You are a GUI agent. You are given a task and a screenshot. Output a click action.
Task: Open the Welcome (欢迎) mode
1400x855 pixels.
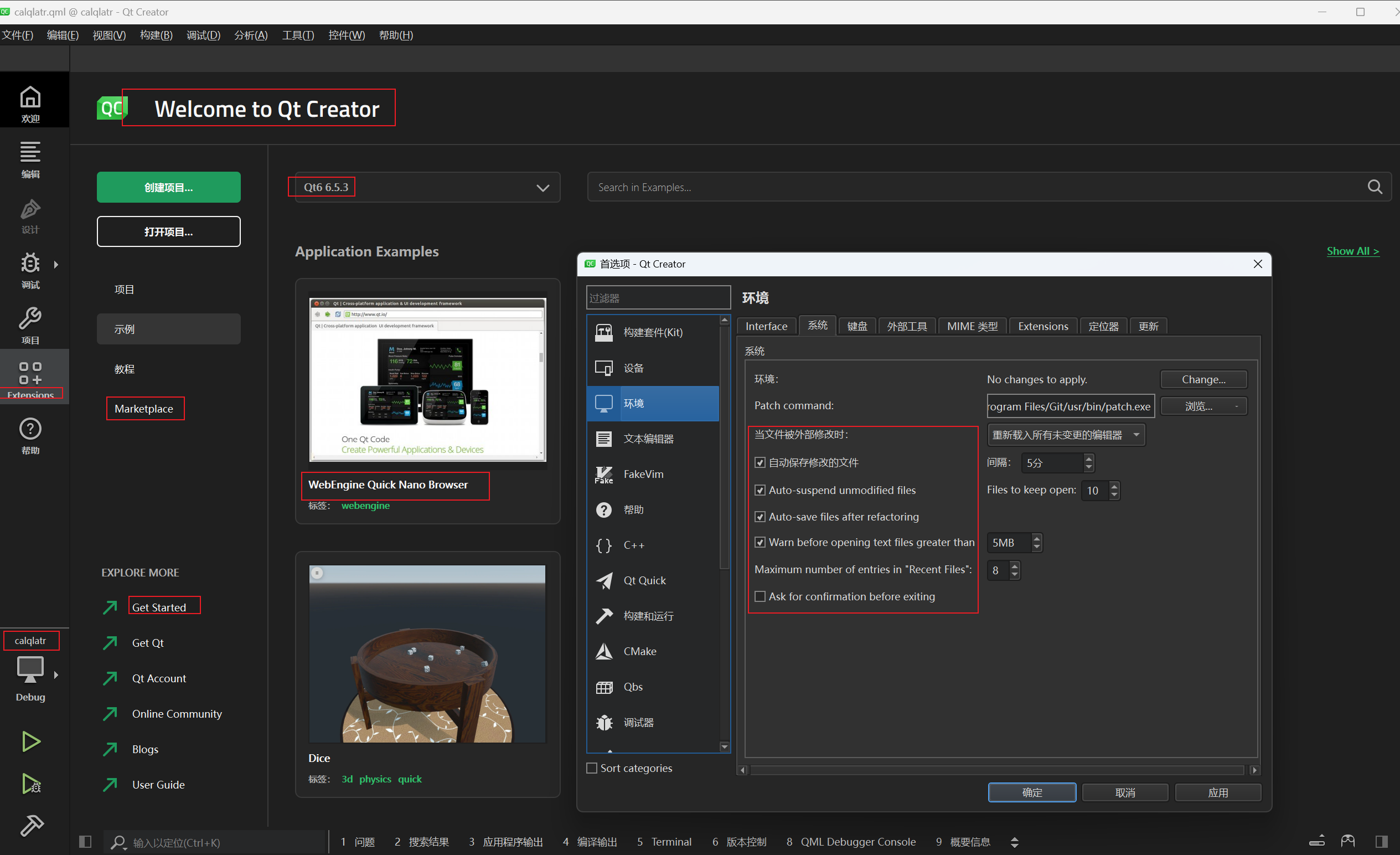click(30, 103)
